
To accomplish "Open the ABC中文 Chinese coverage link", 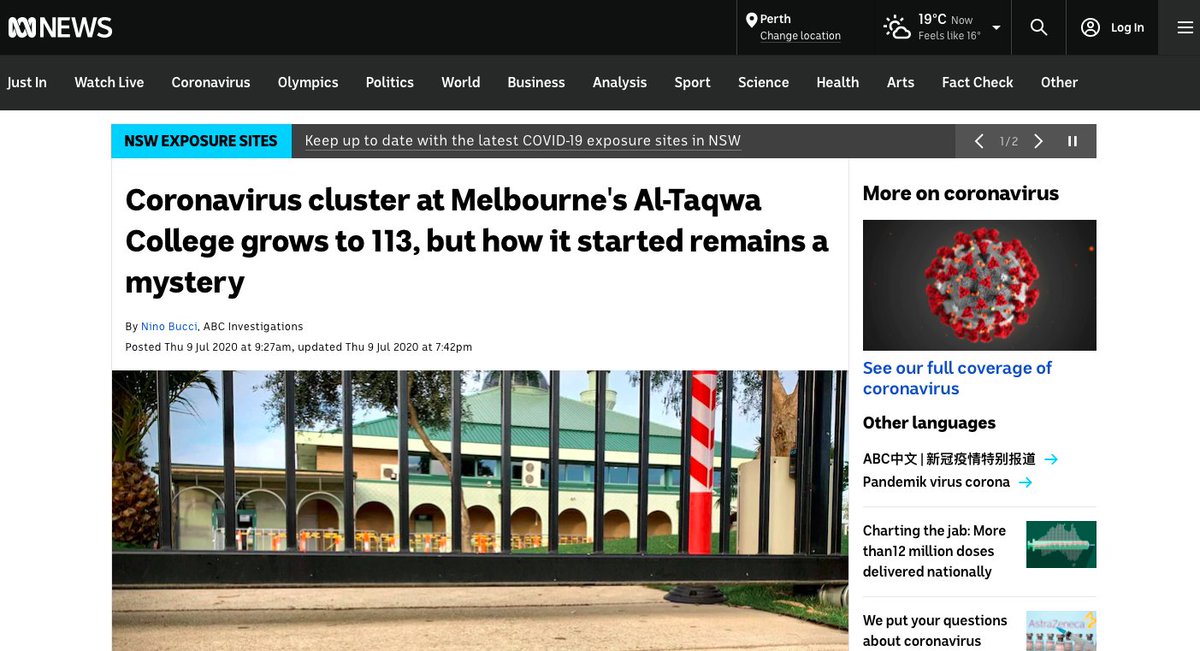I will point(949,459).
